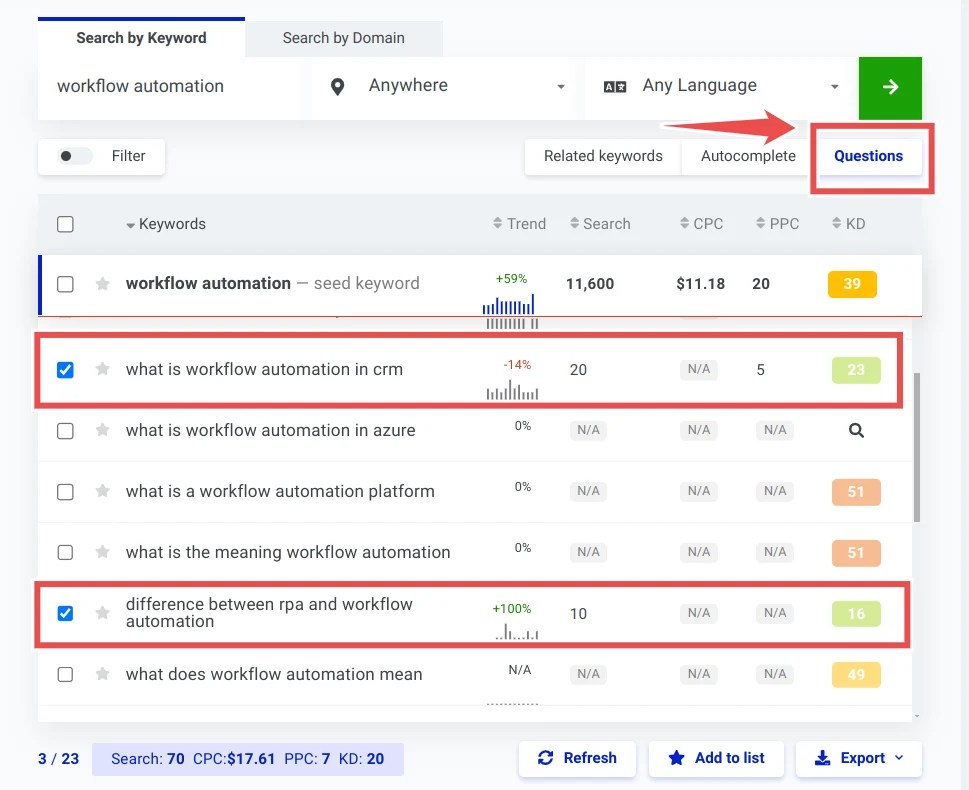This screenshot has width=969, height=790.
Task: Click the sort arrows beside CPC
Action: click(684, 223)
